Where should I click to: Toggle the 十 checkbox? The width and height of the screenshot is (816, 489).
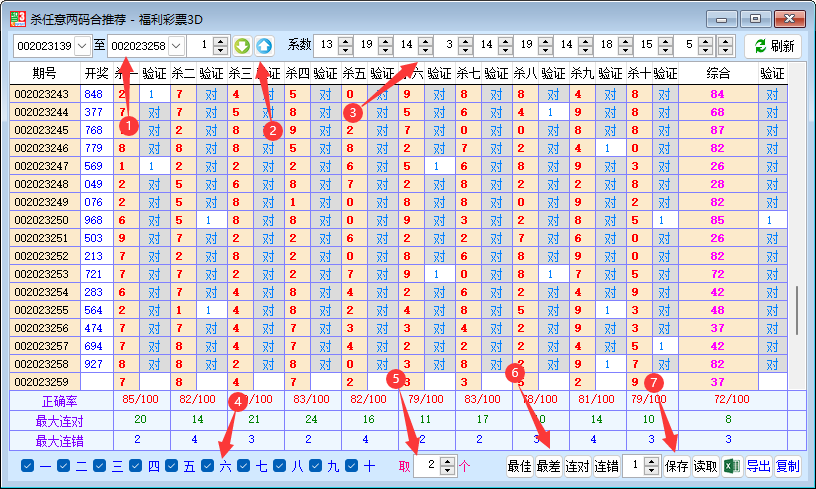tap(352, 466)
